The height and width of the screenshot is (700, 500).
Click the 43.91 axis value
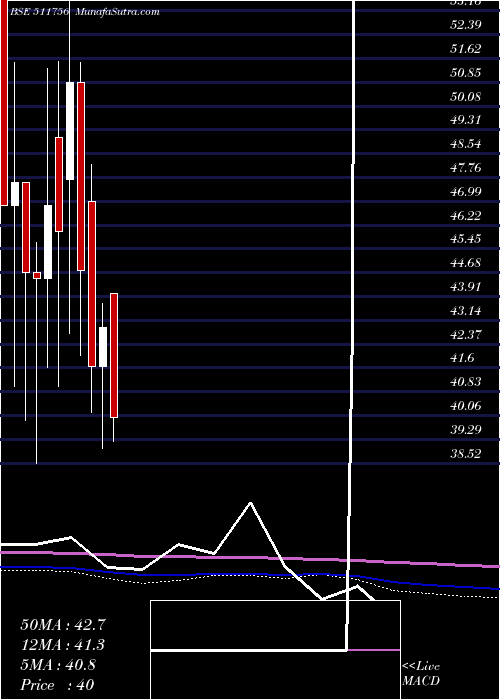coord(466,287)
